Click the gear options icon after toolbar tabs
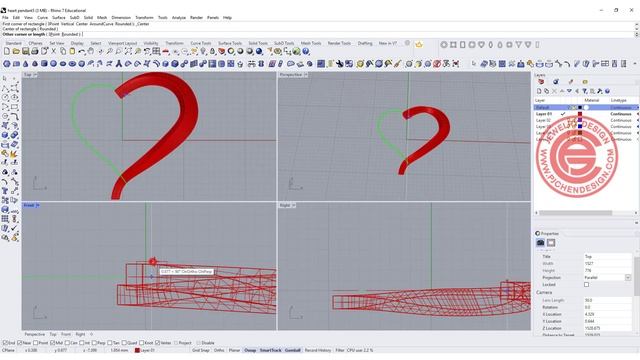The width and height of the screenshot is (640, 360). click(x=407, y=43)
